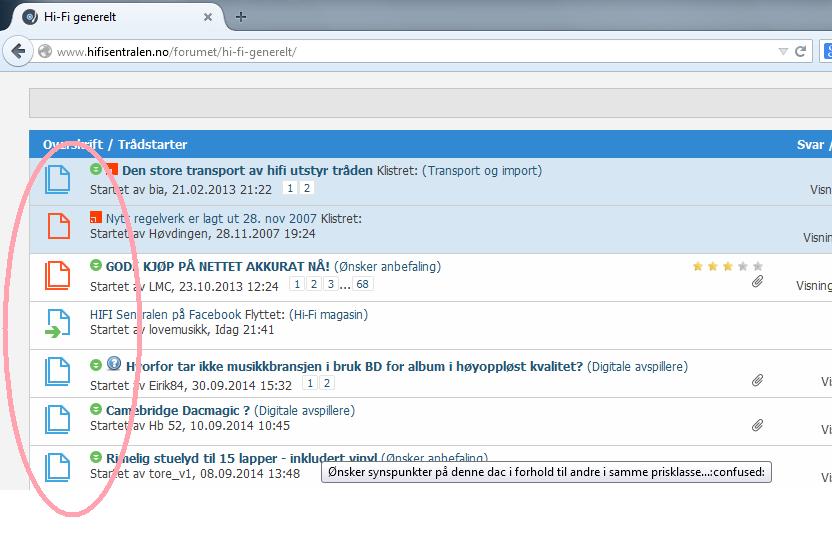This screenshot has height=560, width=832.
Task: Jump to page 68 of GODE KJØP thread
Action: pos(362,284)
